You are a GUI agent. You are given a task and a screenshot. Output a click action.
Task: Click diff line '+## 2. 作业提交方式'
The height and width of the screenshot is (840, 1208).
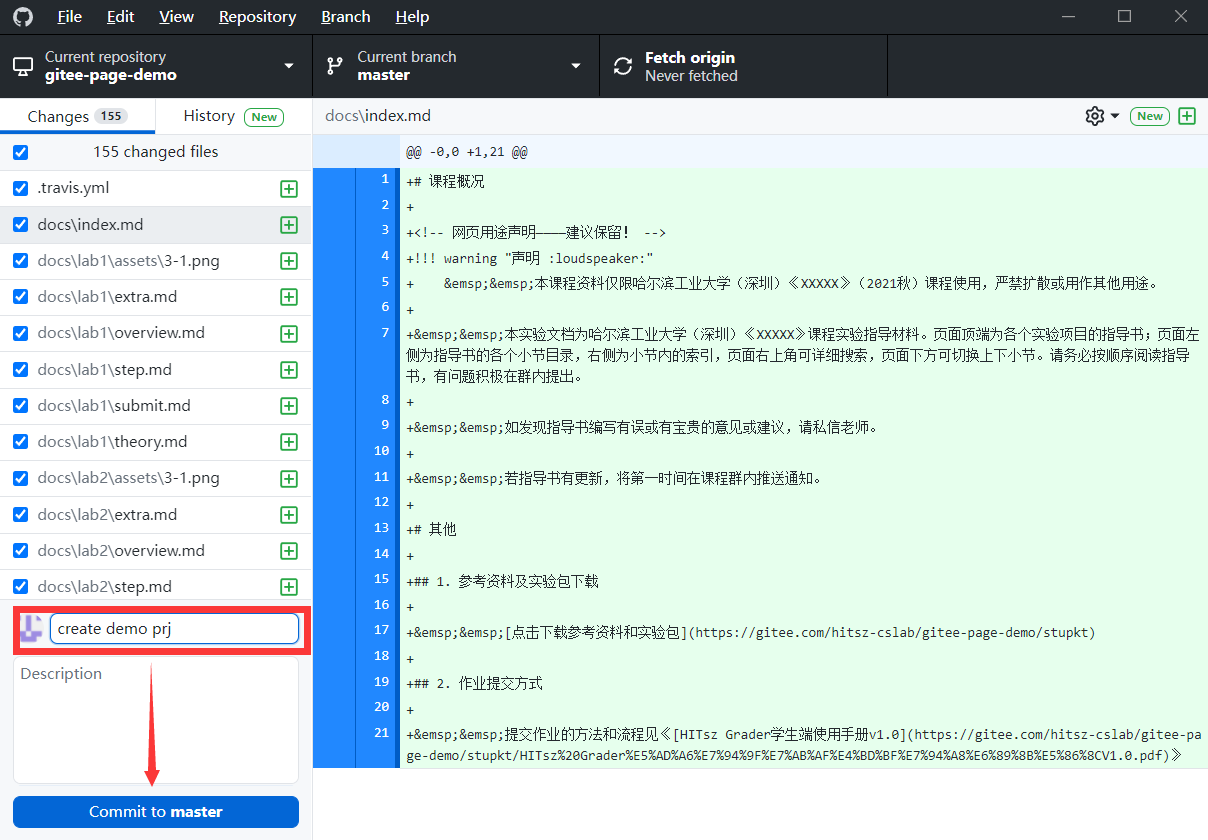[475, 684]
